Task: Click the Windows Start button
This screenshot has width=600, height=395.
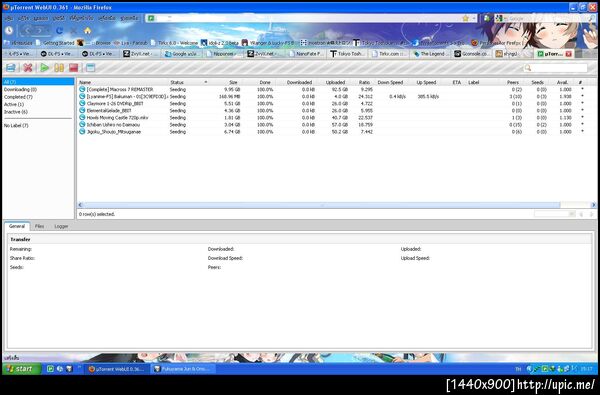Action: [22, 369]
